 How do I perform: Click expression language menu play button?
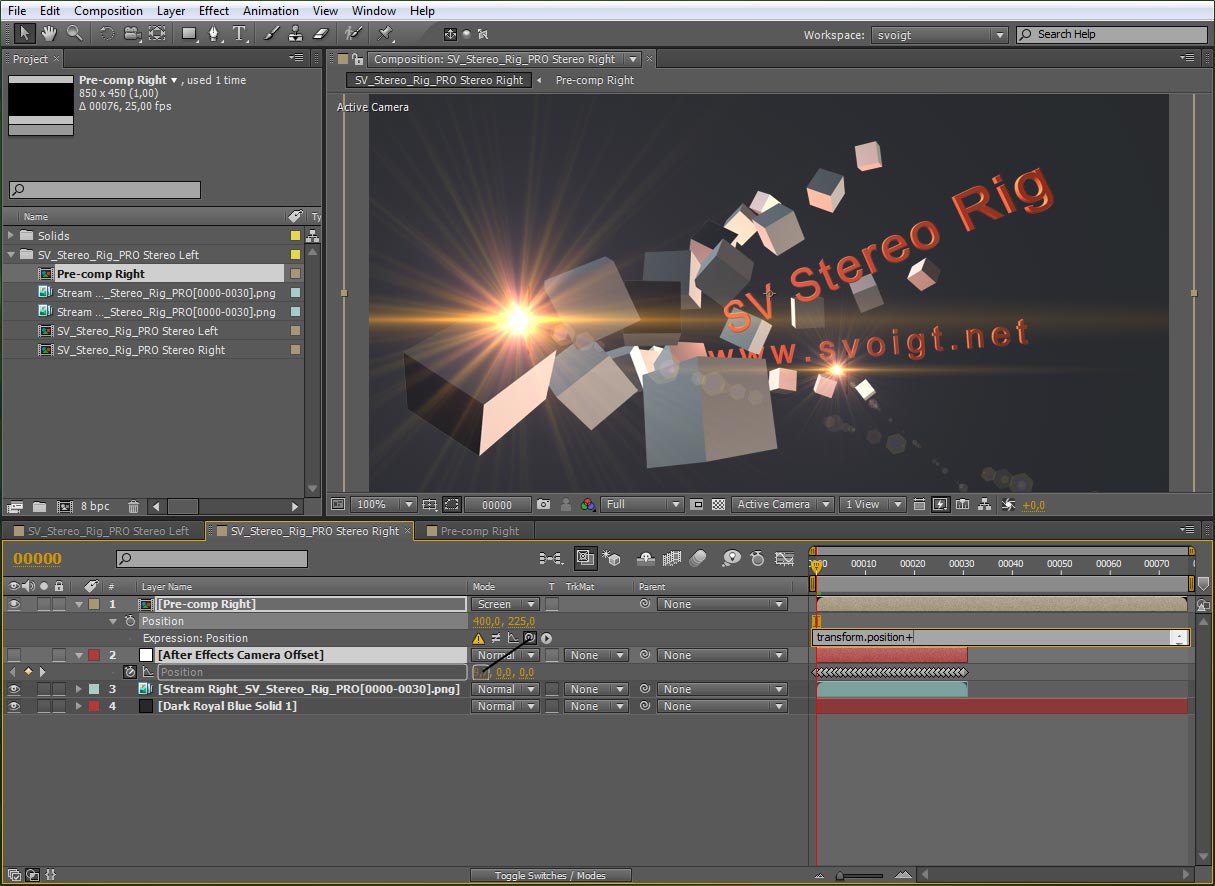pyautogui.click(x=547, y=638)
